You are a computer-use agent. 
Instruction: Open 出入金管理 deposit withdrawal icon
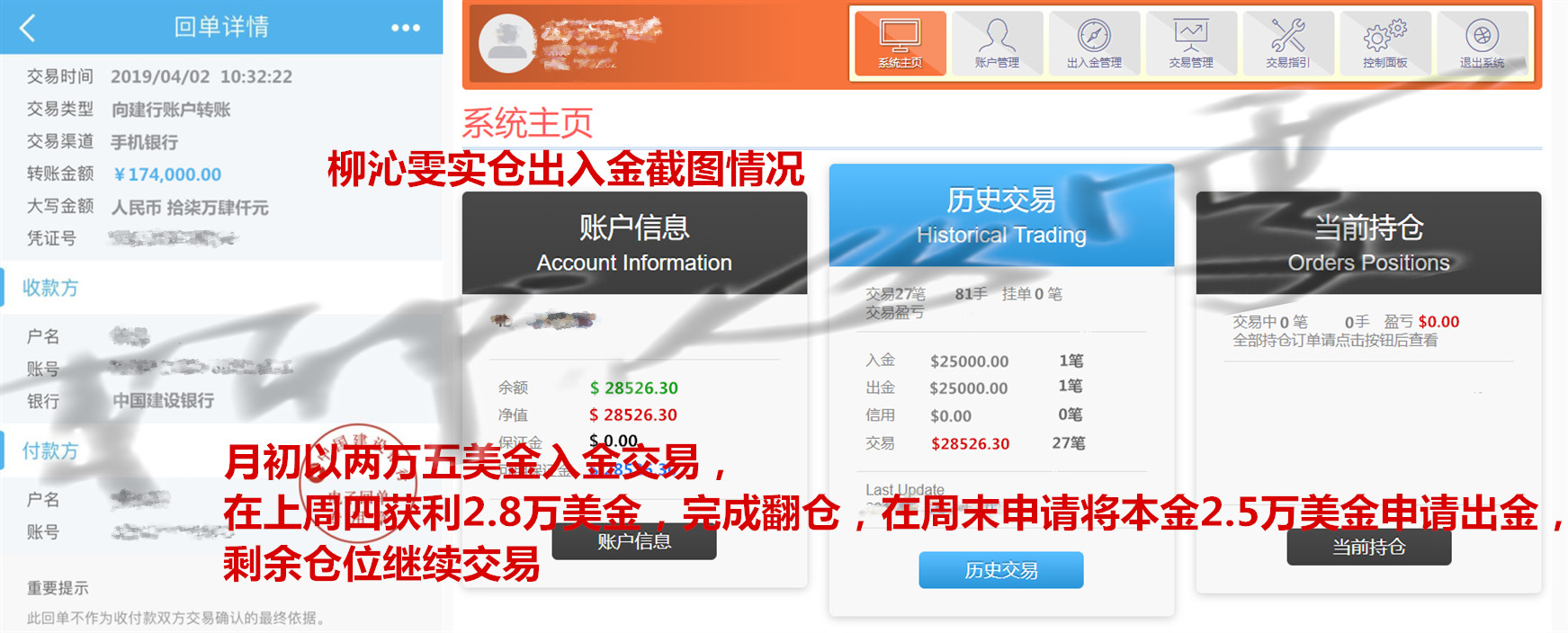1094,43
